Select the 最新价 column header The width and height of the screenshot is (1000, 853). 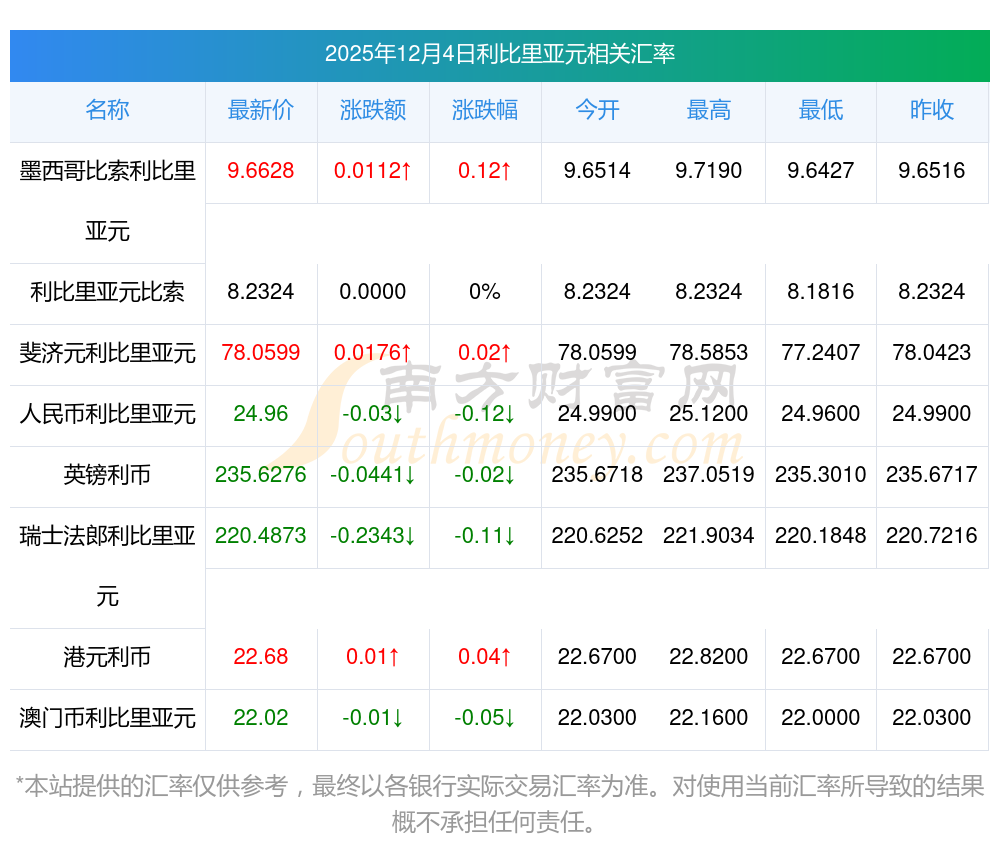(261, 110)
